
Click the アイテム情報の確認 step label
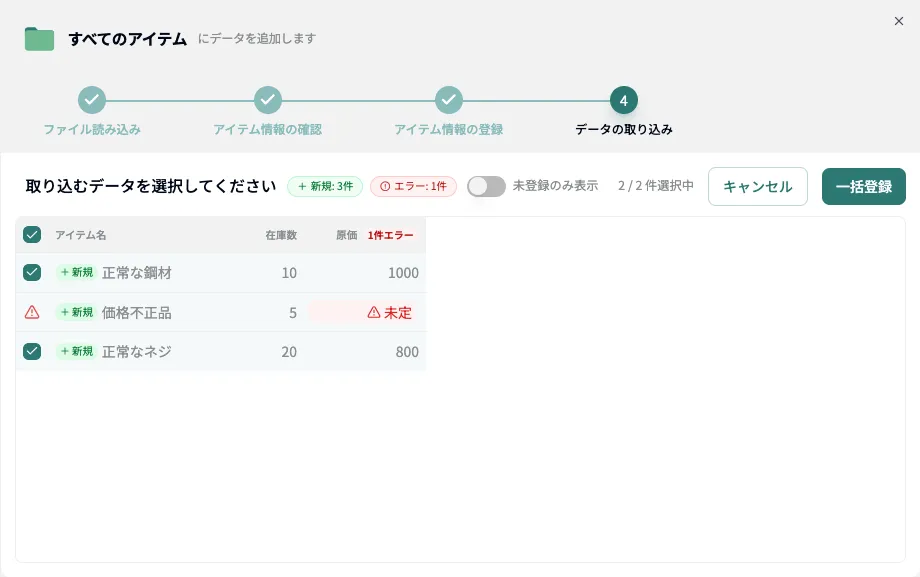268,129
